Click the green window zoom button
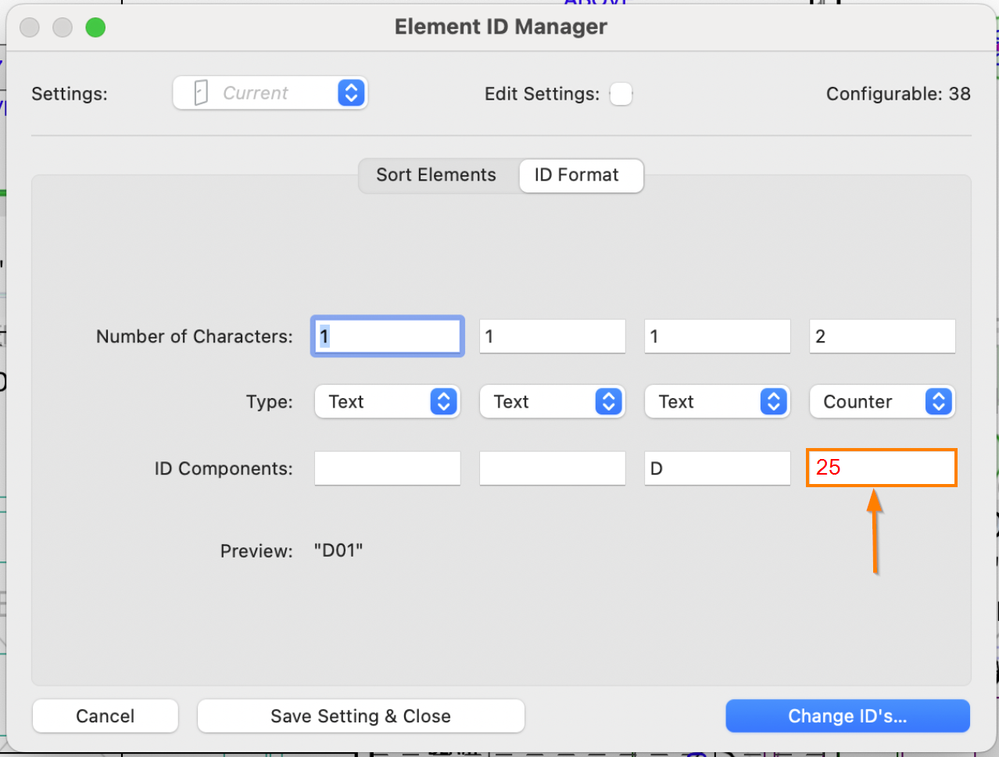The width and height of the screenshot is (999, 757). pos(96,27)
